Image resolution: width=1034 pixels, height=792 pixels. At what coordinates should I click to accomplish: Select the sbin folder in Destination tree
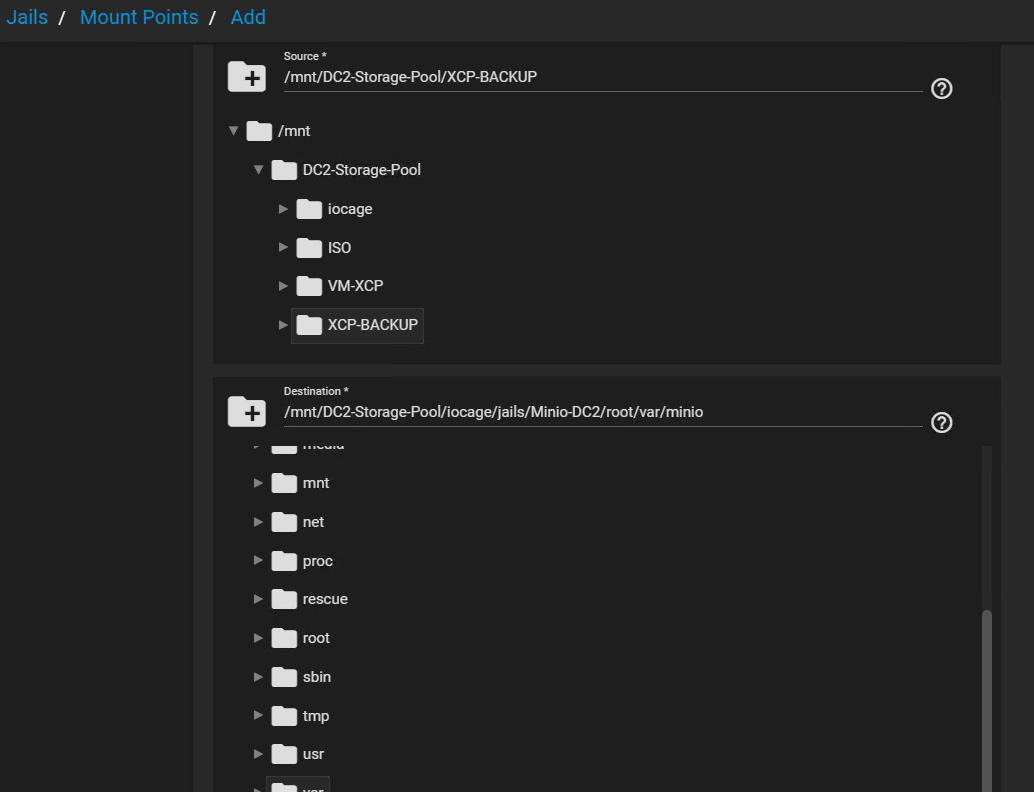click(316, 677)
